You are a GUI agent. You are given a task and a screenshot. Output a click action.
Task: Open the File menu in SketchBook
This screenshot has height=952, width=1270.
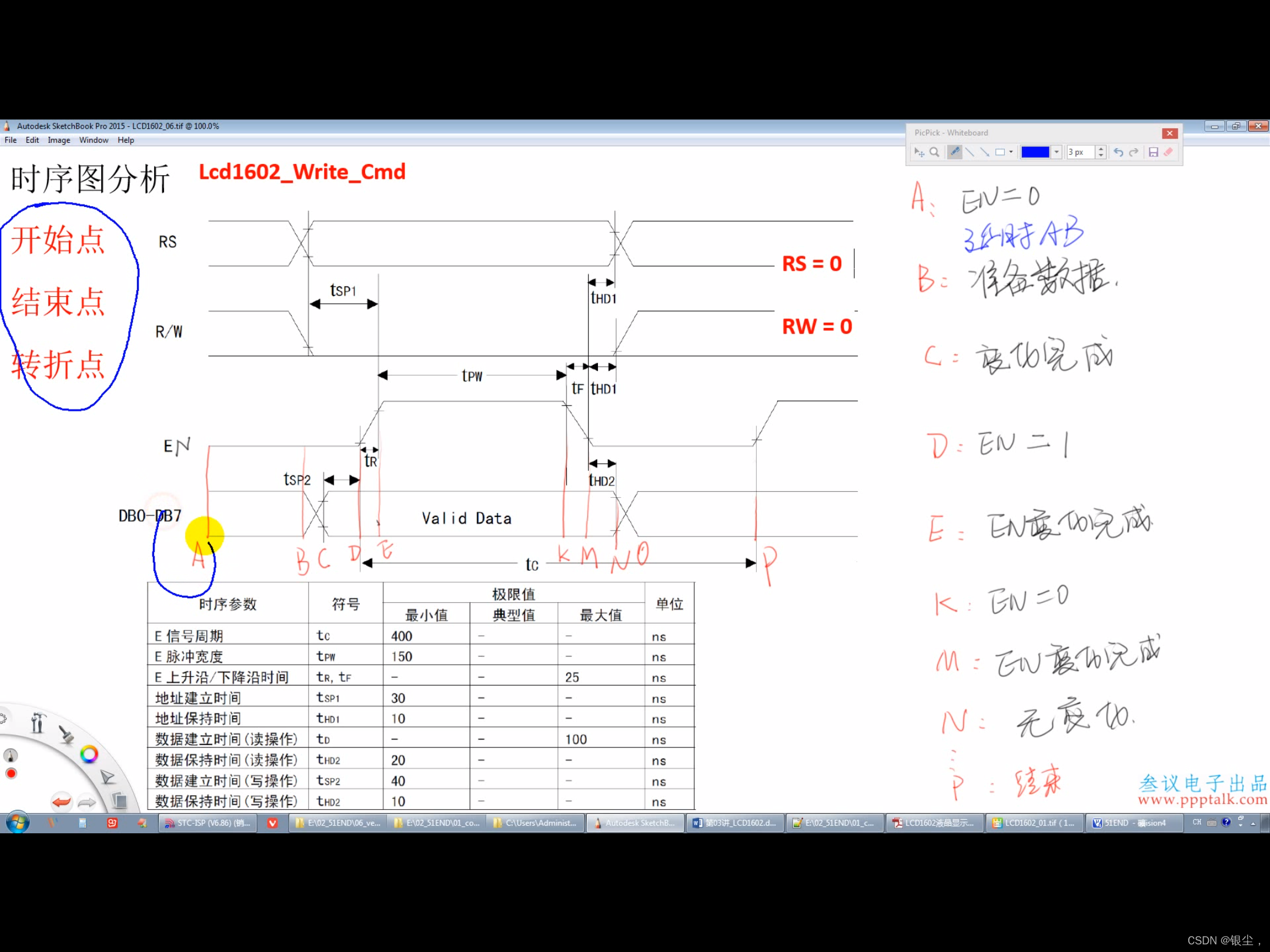[11, 140]
